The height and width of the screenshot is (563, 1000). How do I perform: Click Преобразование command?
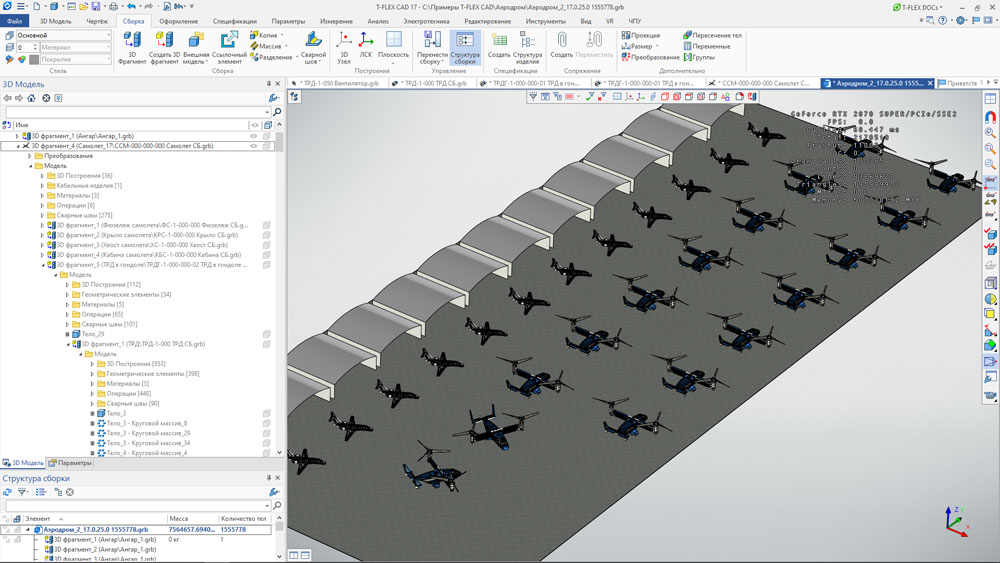click(651, 57)
